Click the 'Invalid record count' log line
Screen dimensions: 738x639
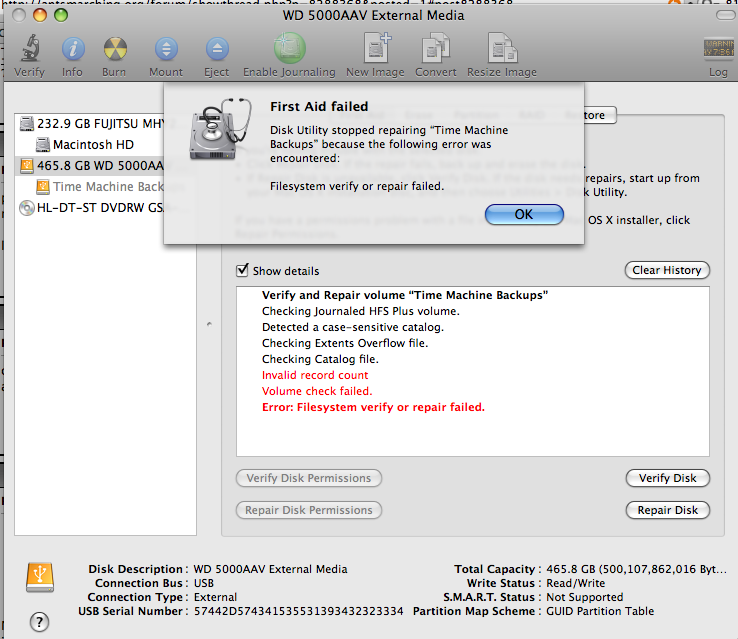[315, 375]
